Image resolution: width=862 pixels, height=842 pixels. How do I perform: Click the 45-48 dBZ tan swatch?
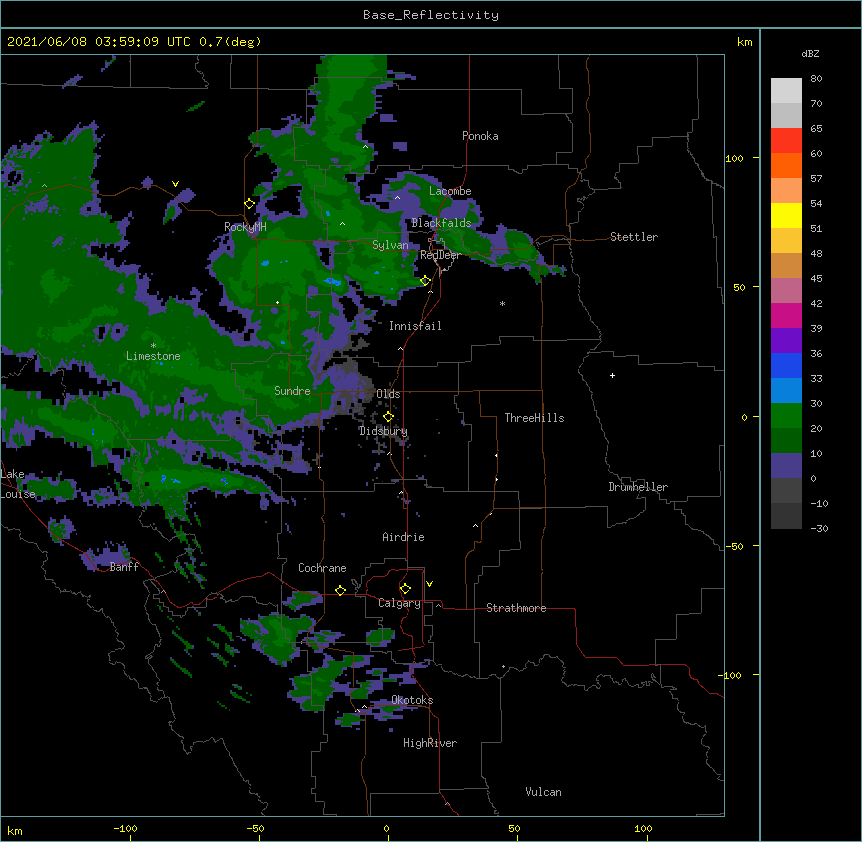pos(786,265)
